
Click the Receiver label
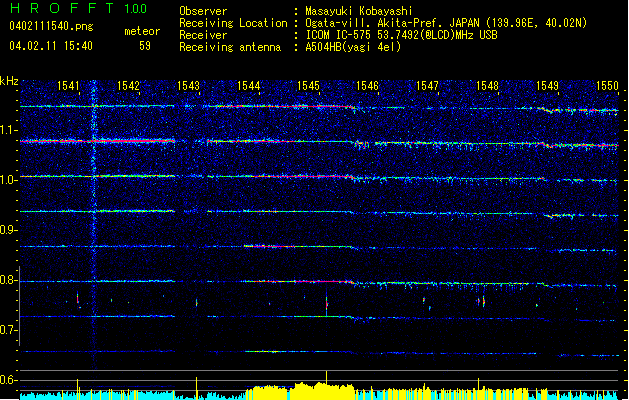coord(203,35)
